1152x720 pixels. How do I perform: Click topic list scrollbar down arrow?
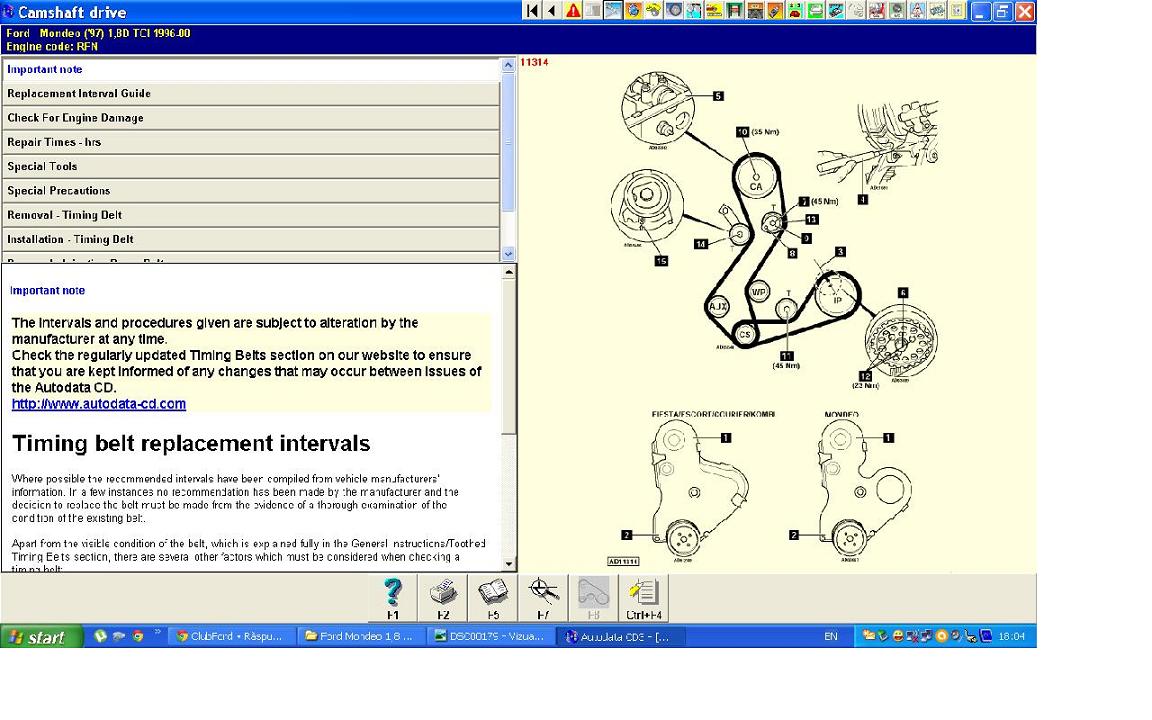[508, 254]
